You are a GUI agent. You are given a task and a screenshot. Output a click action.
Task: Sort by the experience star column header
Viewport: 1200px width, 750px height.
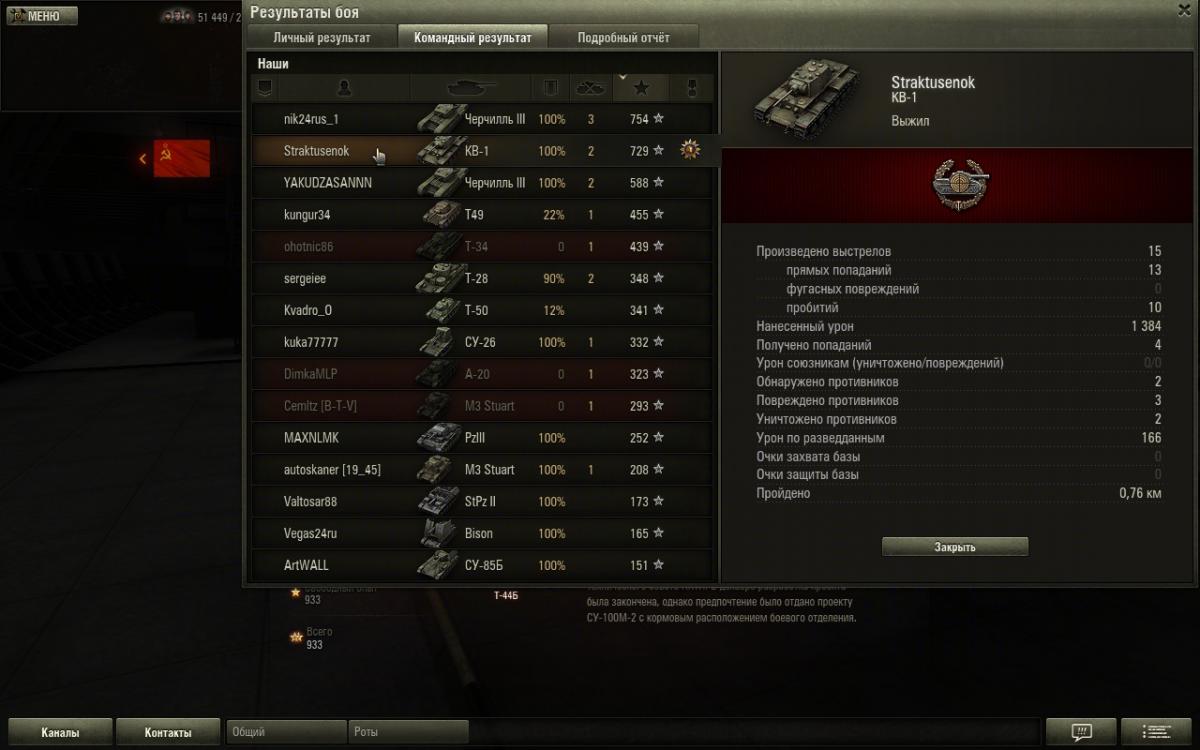pos(640,88)
